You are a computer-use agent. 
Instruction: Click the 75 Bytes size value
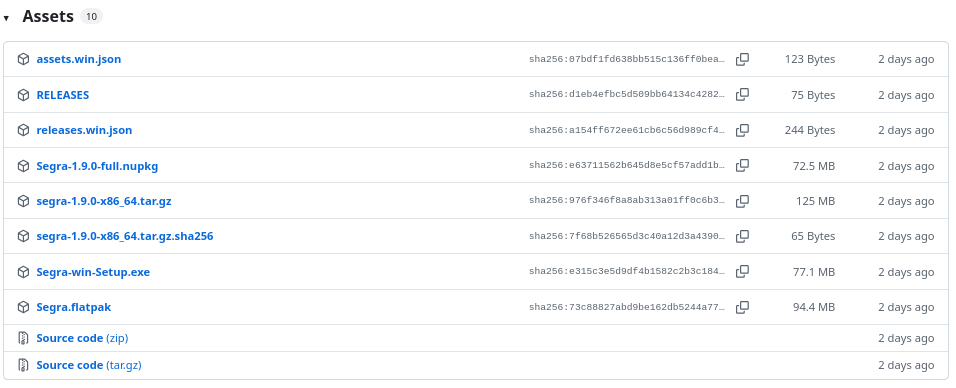[813, 95]
